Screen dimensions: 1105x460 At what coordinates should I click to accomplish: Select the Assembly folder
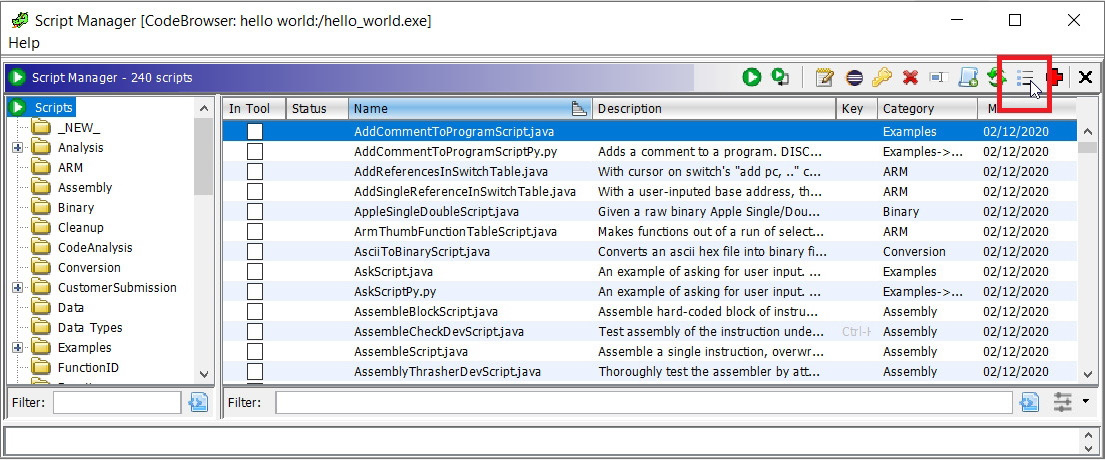point(85,187)
